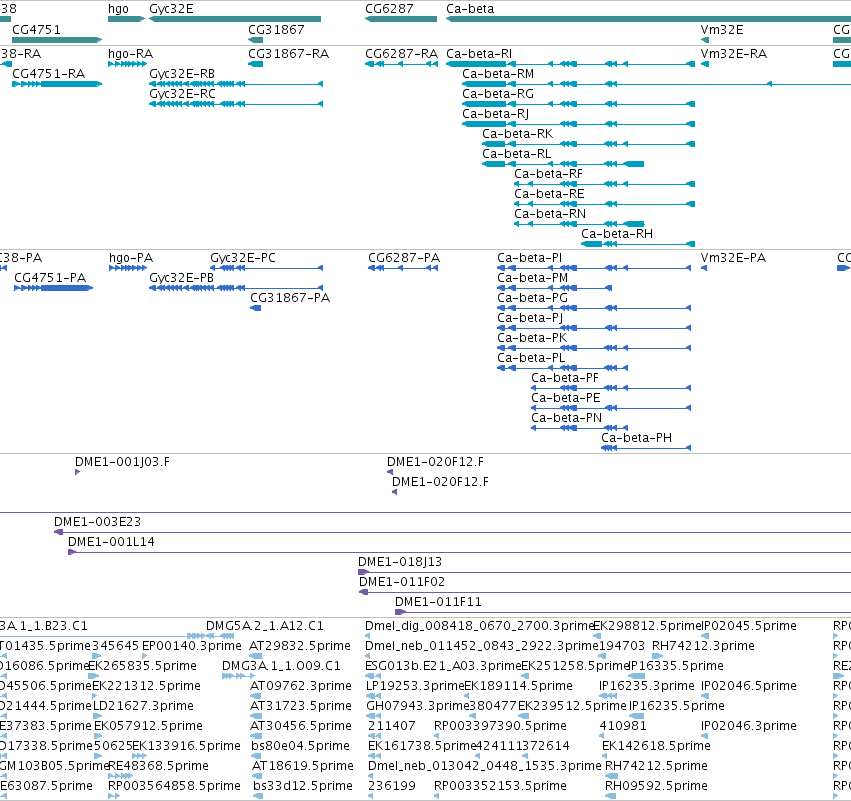Click the DME1-001J03.F feature
The width and height of the screenshot is (851, 801).
78,472
